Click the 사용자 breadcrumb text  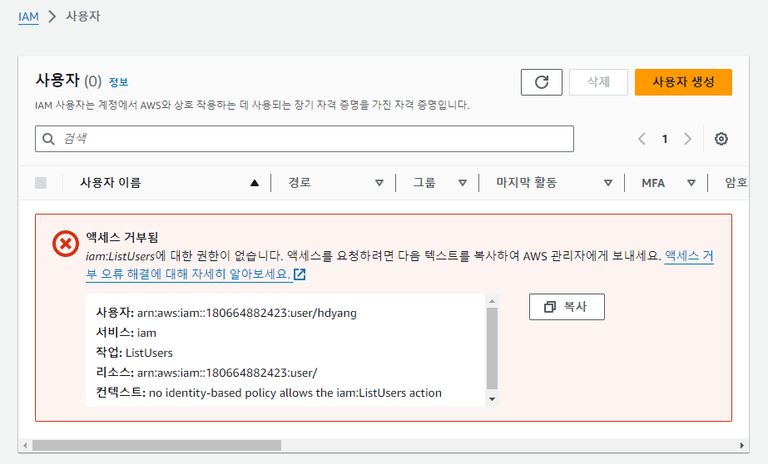pos(83,16)
